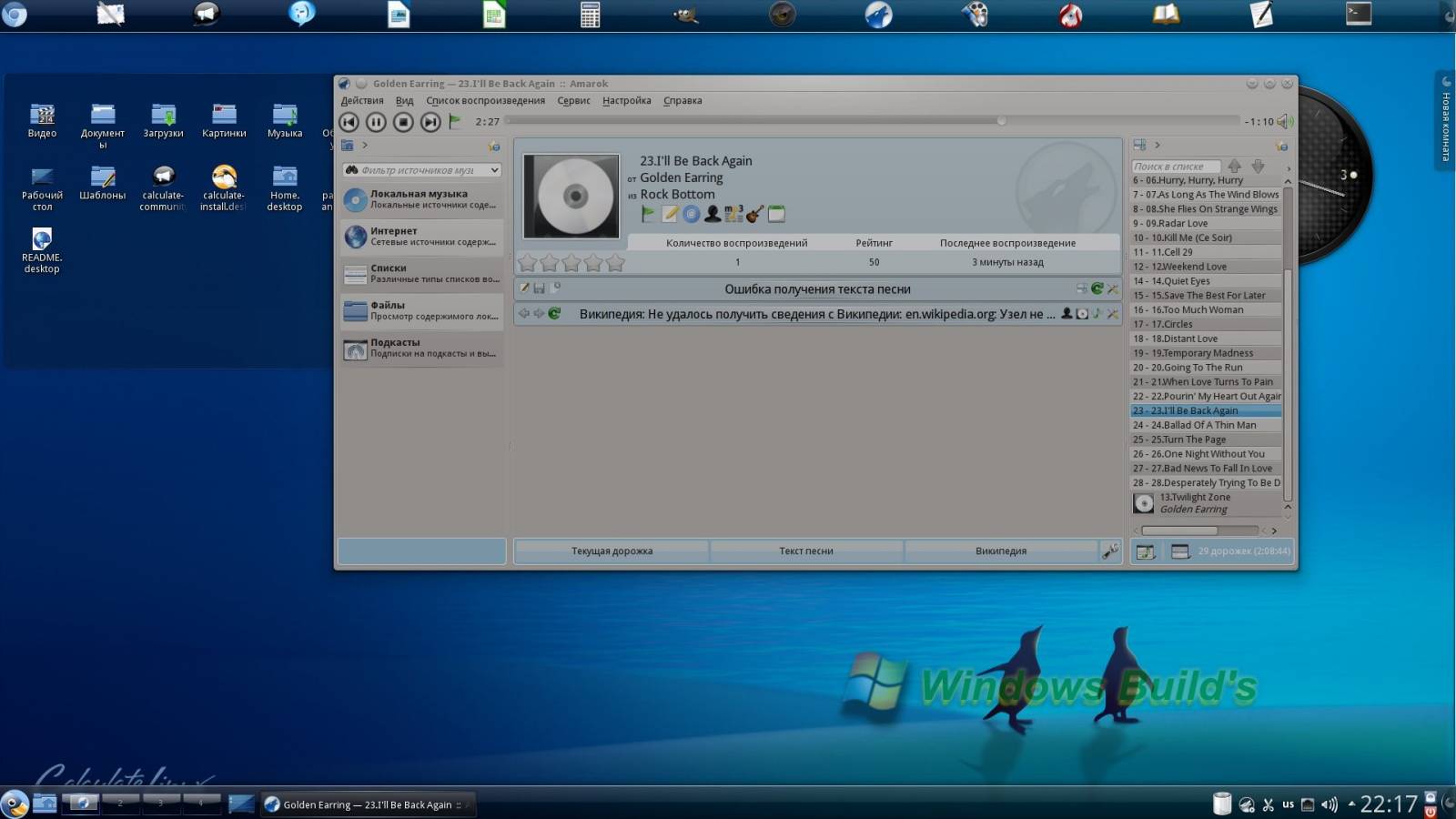Open Подкасты category
This screenshot has width=1456, height=819.
(422, 349)
